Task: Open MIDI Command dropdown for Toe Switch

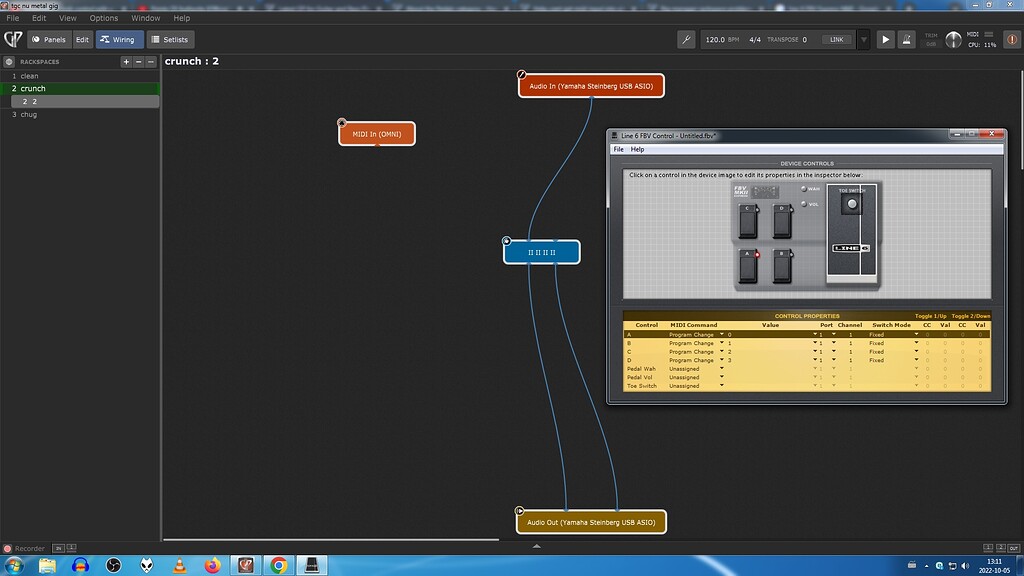Action: [722, 385]
